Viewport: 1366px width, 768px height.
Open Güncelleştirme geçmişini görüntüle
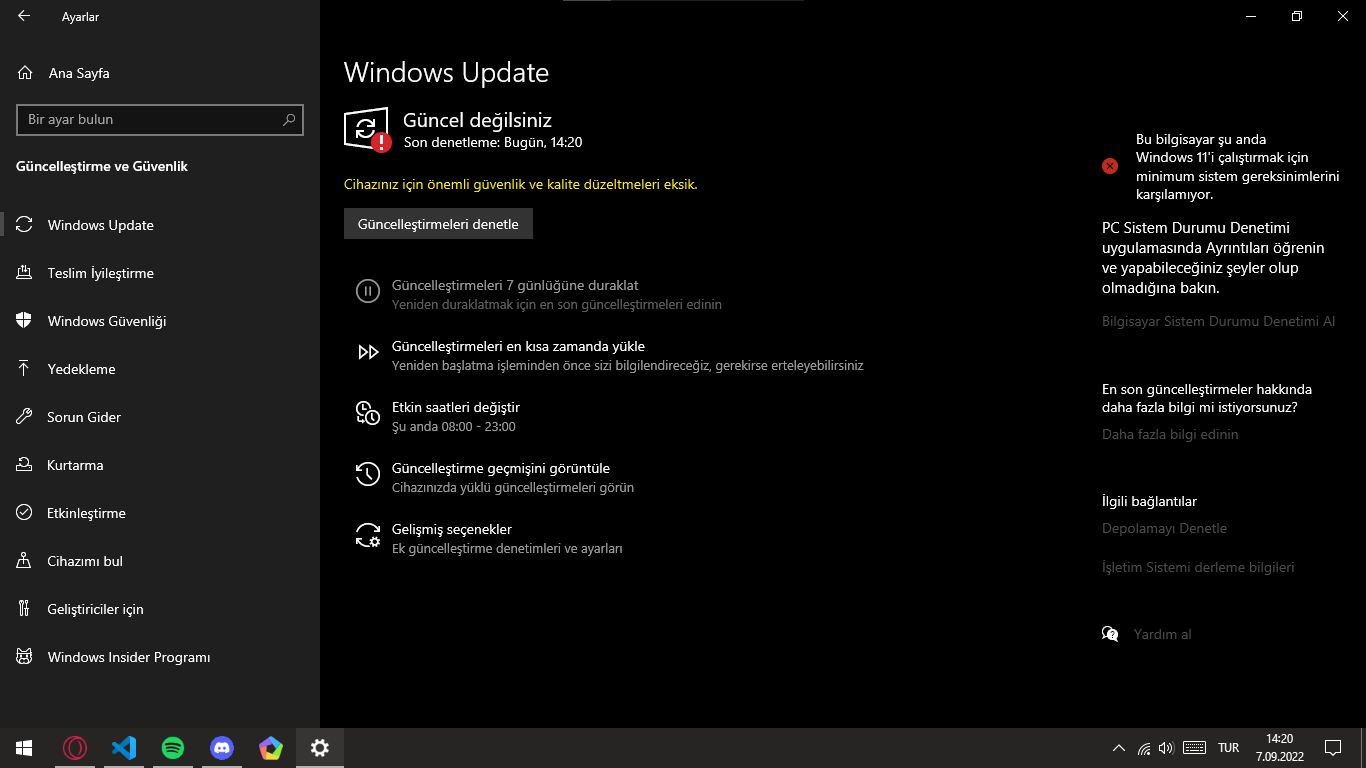[501, 468]
